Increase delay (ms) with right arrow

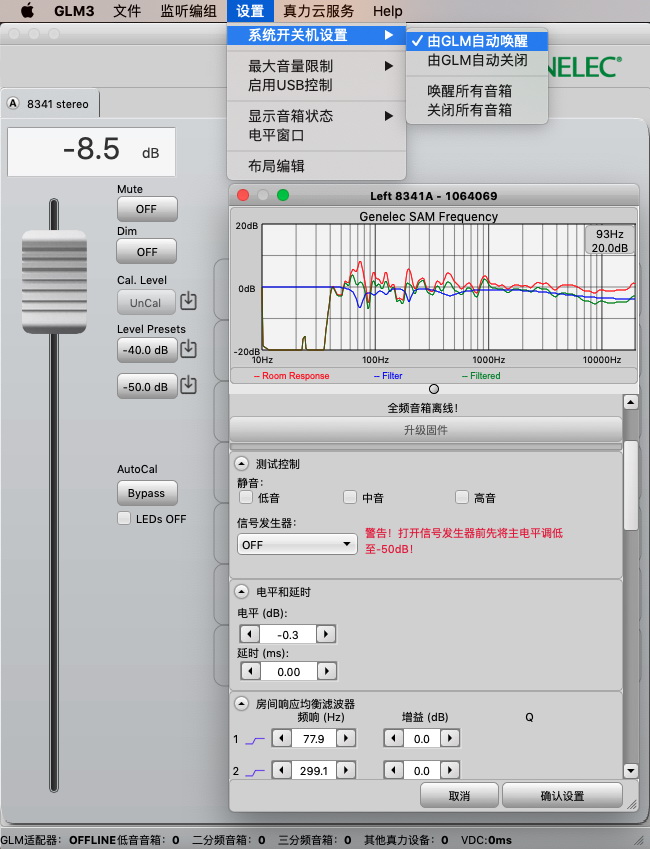327,671
